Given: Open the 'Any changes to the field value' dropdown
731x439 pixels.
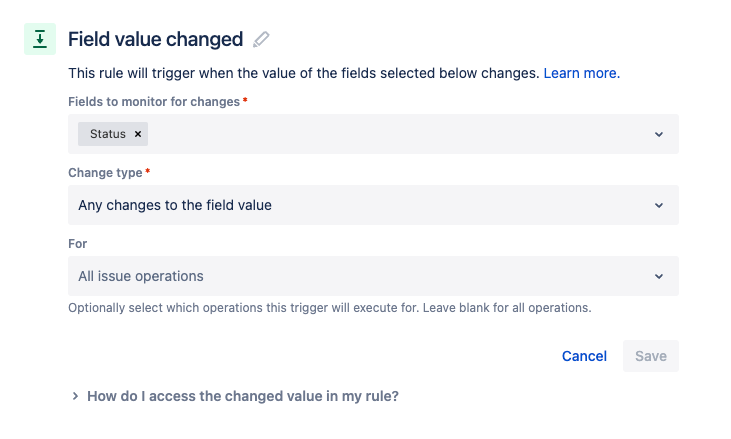Looking at the screenshot, I should pos(373,205).
